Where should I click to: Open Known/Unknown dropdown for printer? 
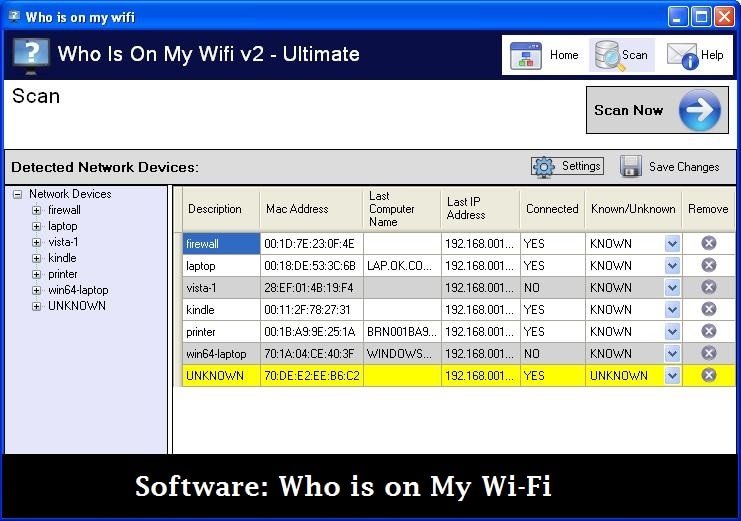672,332
